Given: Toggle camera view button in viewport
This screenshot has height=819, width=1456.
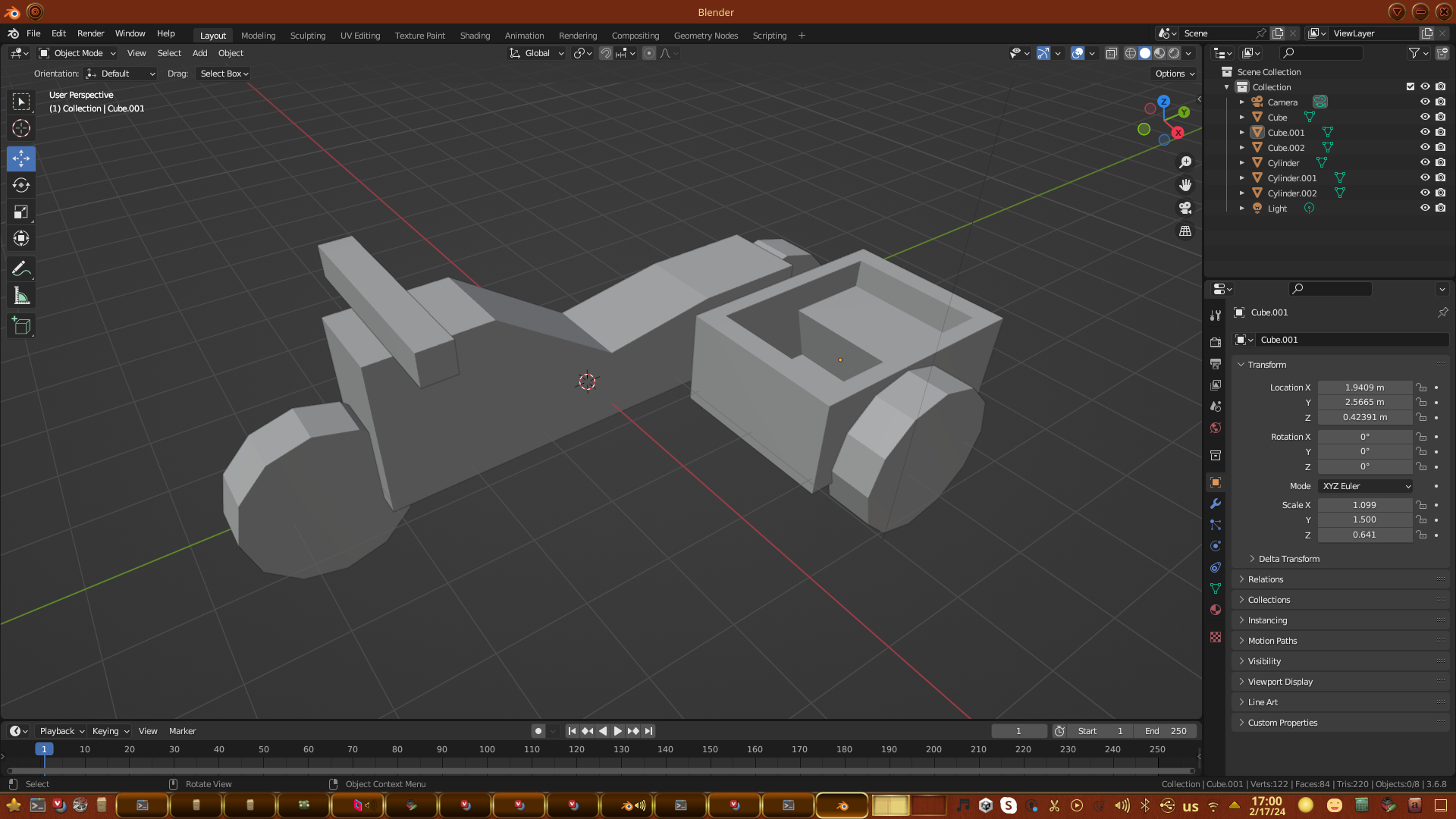Looking at the screenshot, I should (x=1185, y=208).
